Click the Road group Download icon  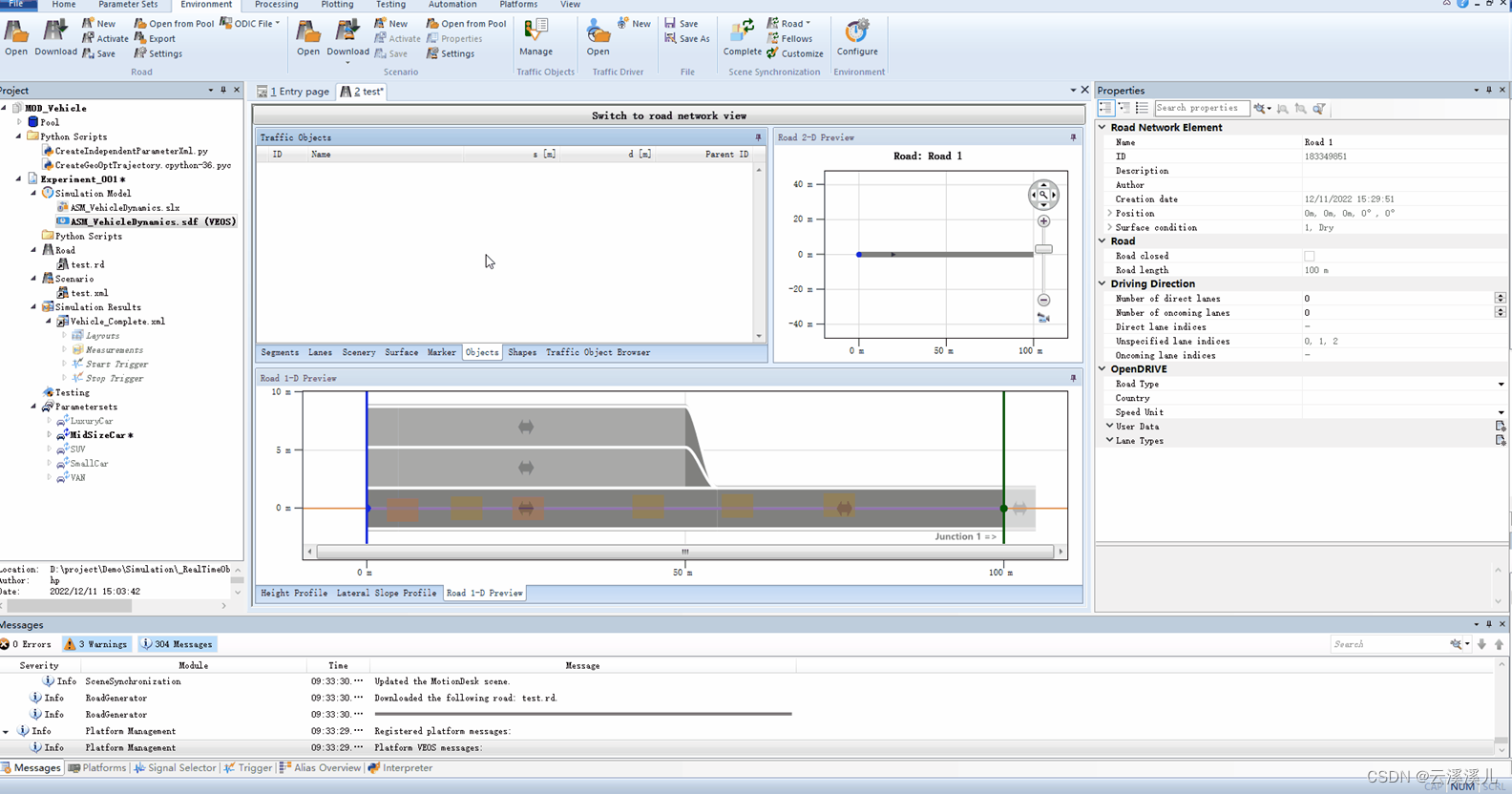[55, 38]
